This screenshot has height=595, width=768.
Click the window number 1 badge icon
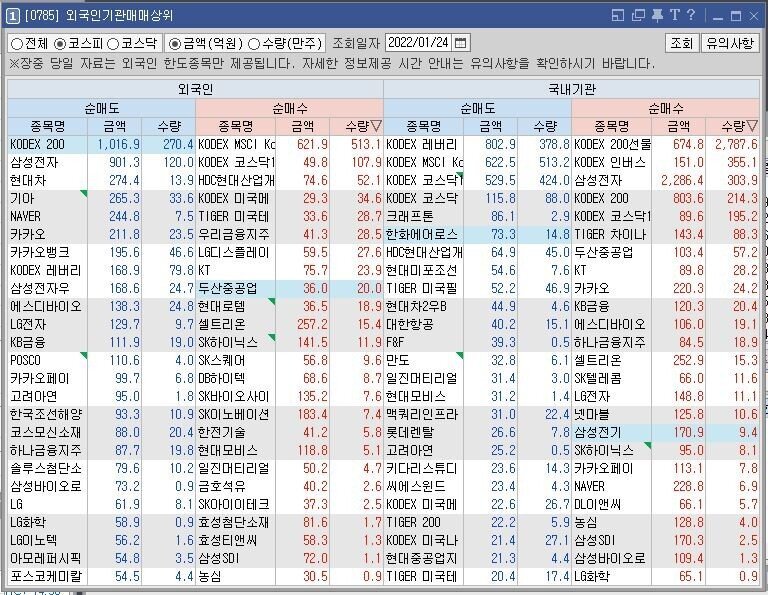[x=13, y=16]
